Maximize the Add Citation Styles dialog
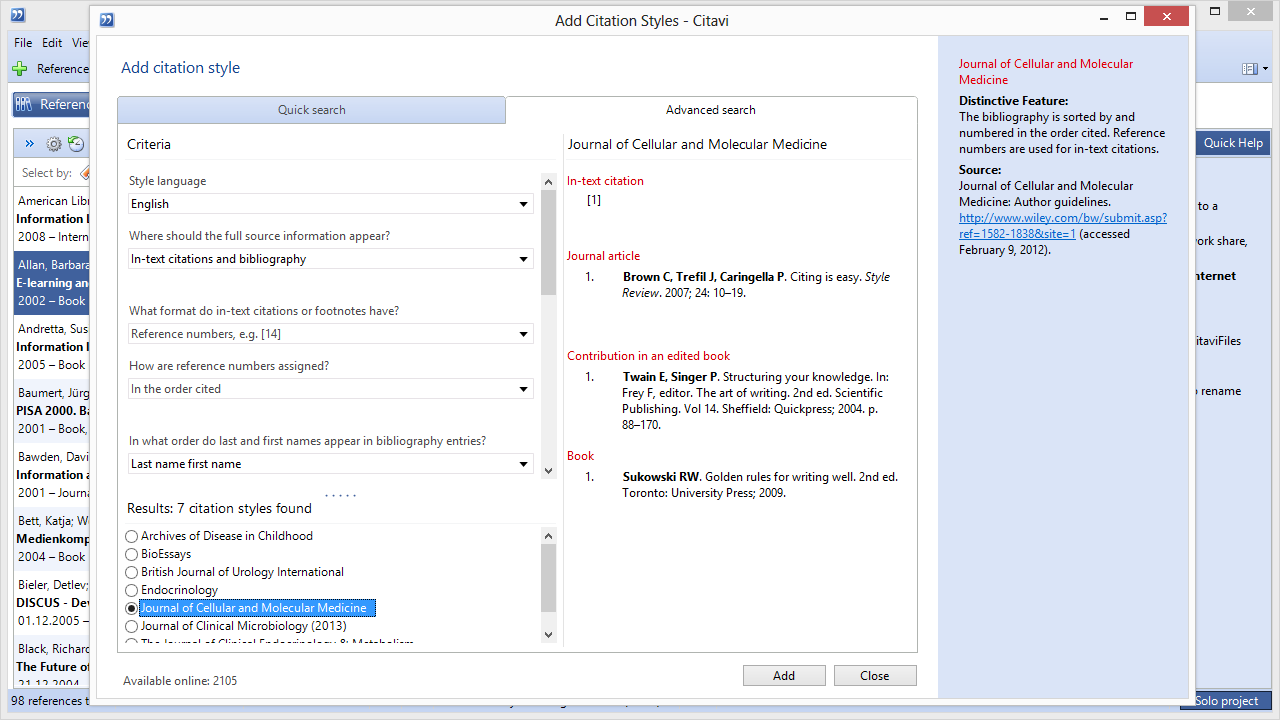1280x720 pixels. tap(1131, 17)
